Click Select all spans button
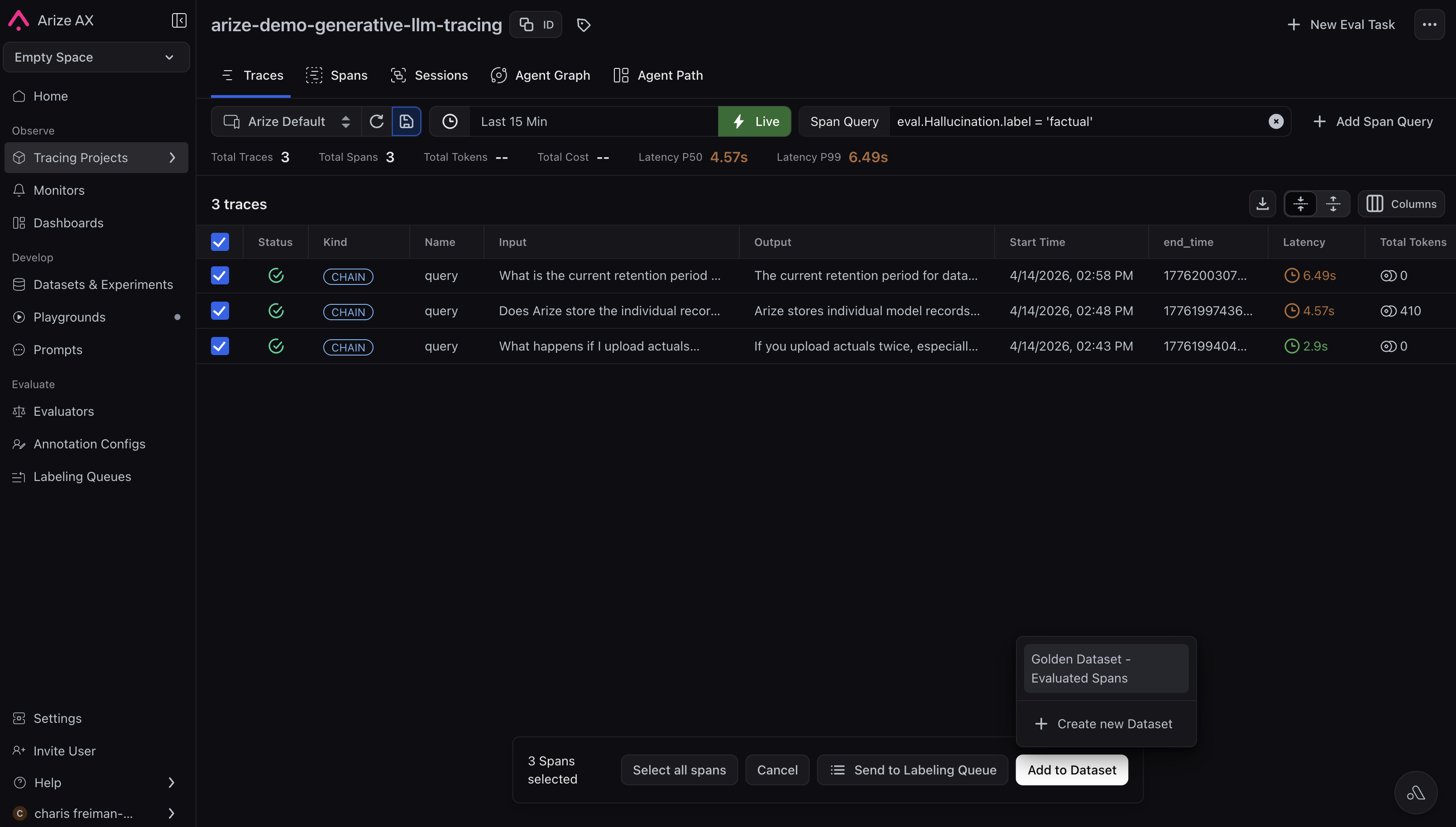1456x827 pixels. (679, 770)
